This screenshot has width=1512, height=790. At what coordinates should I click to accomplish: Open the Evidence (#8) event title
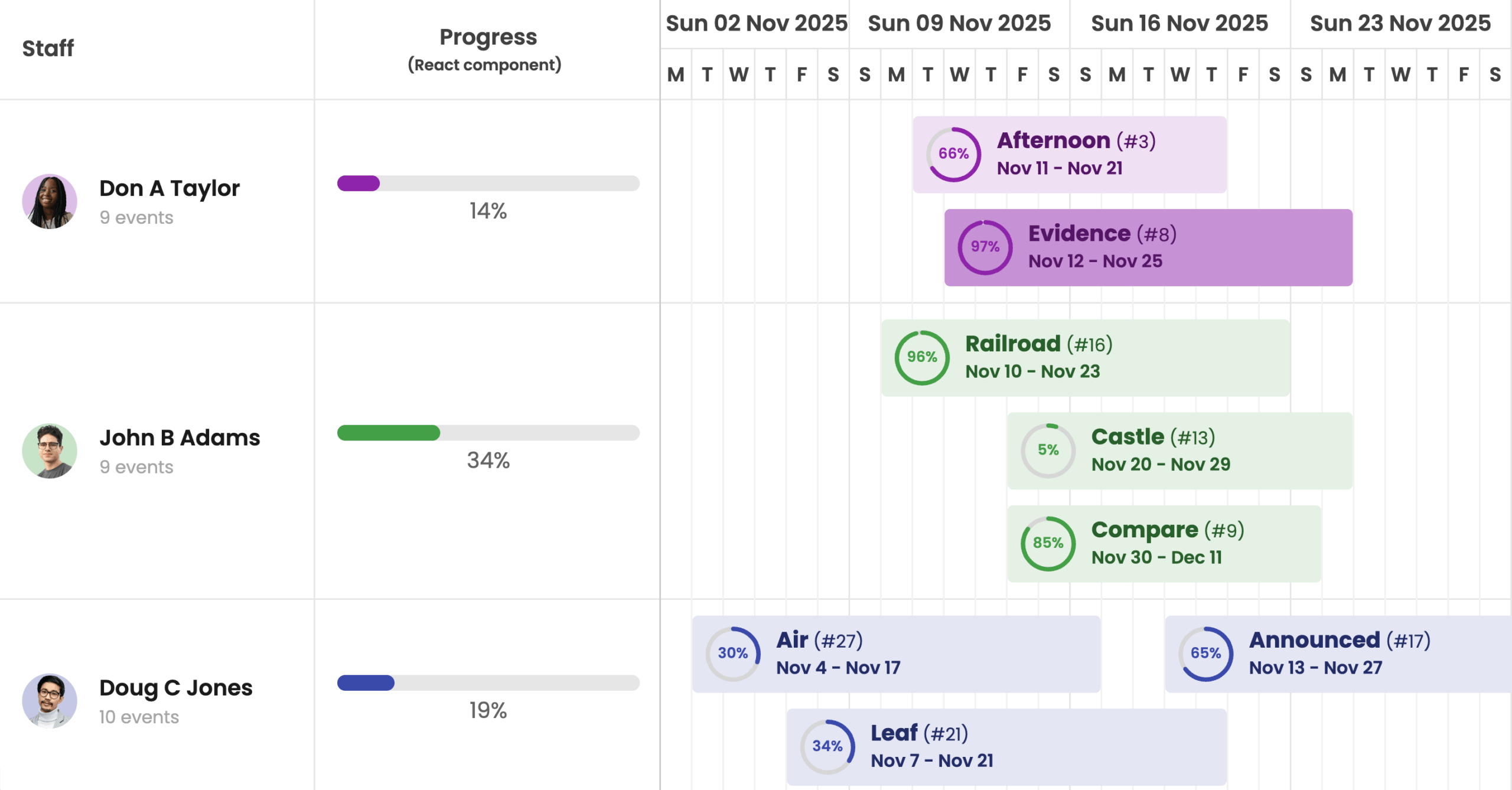[1102, 234]
